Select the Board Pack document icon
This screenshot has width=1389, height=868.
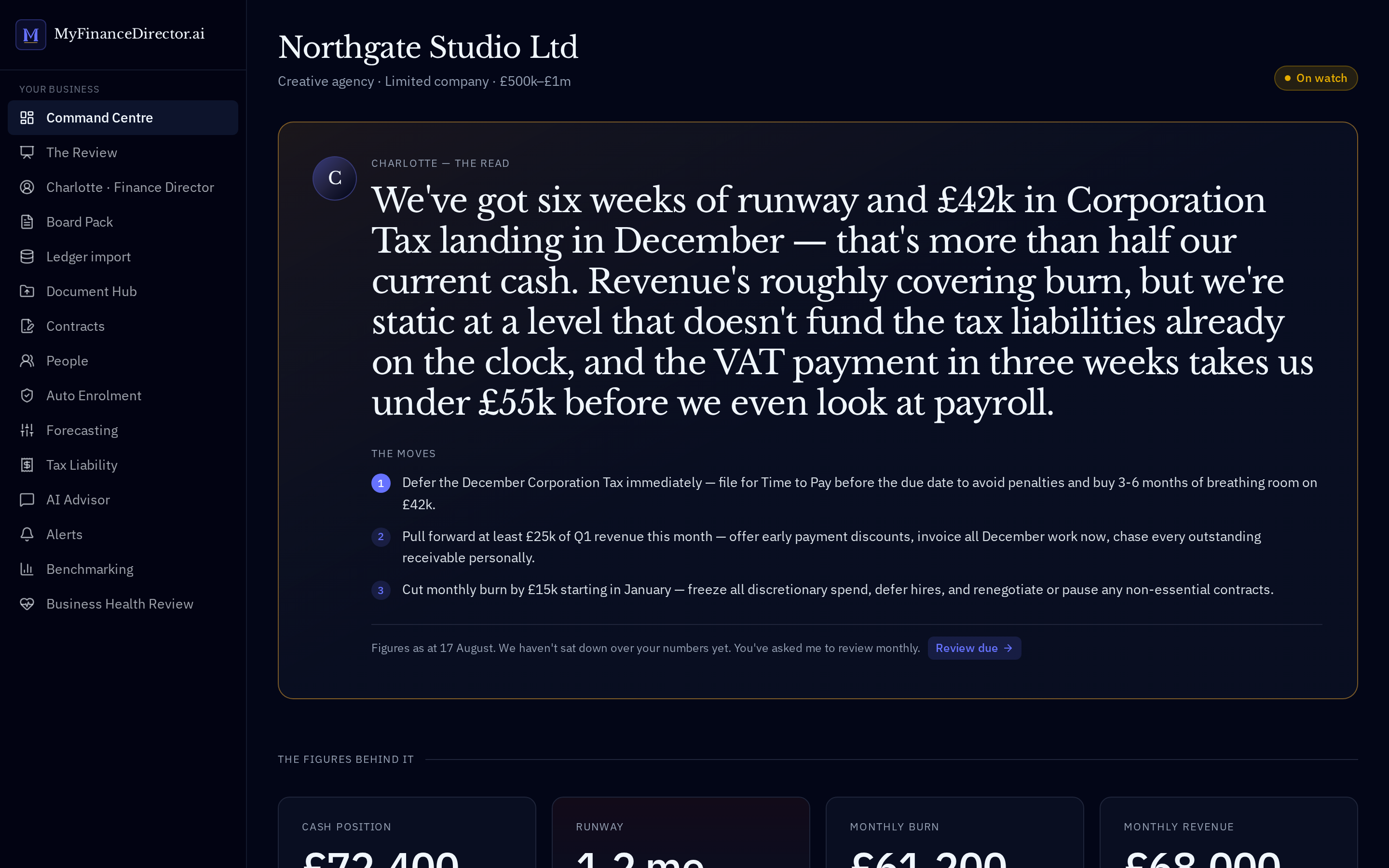[27, 222]
